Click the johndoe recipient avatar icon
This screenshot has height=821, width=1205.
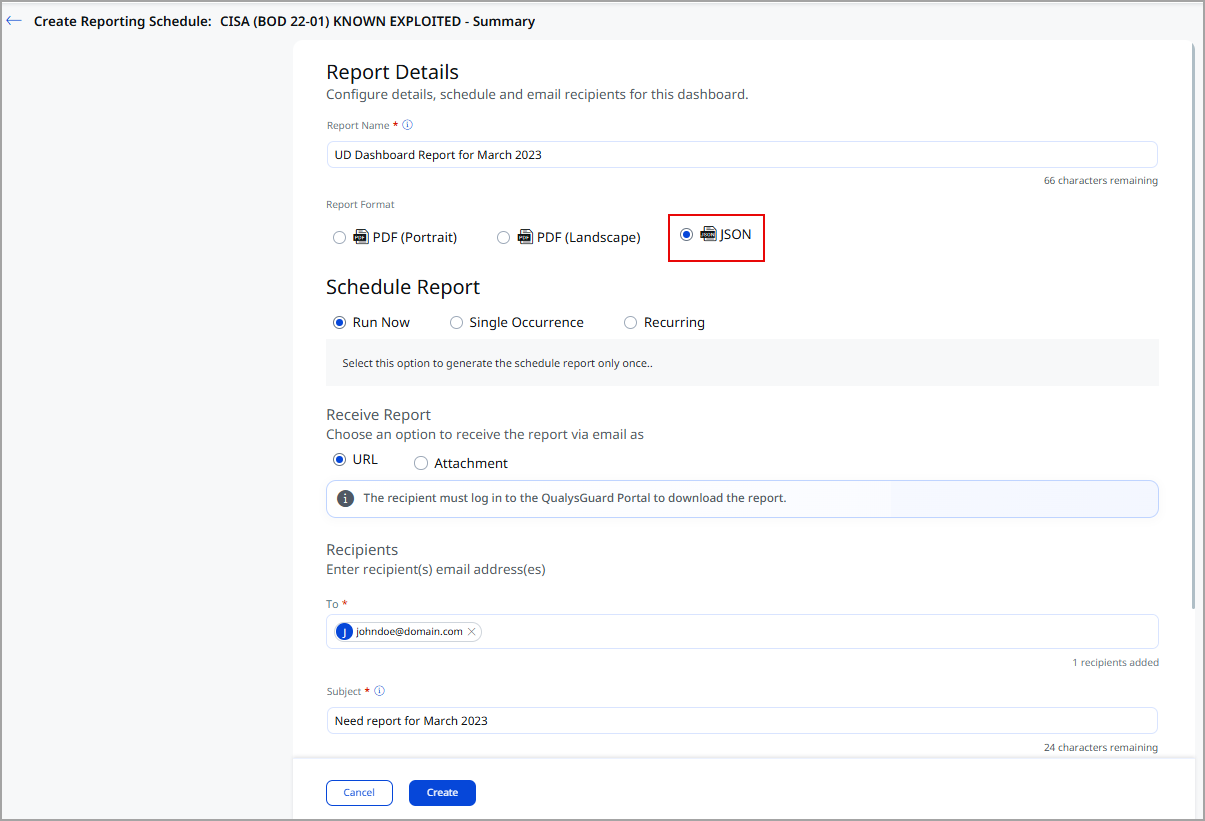[x=345, y=632]
